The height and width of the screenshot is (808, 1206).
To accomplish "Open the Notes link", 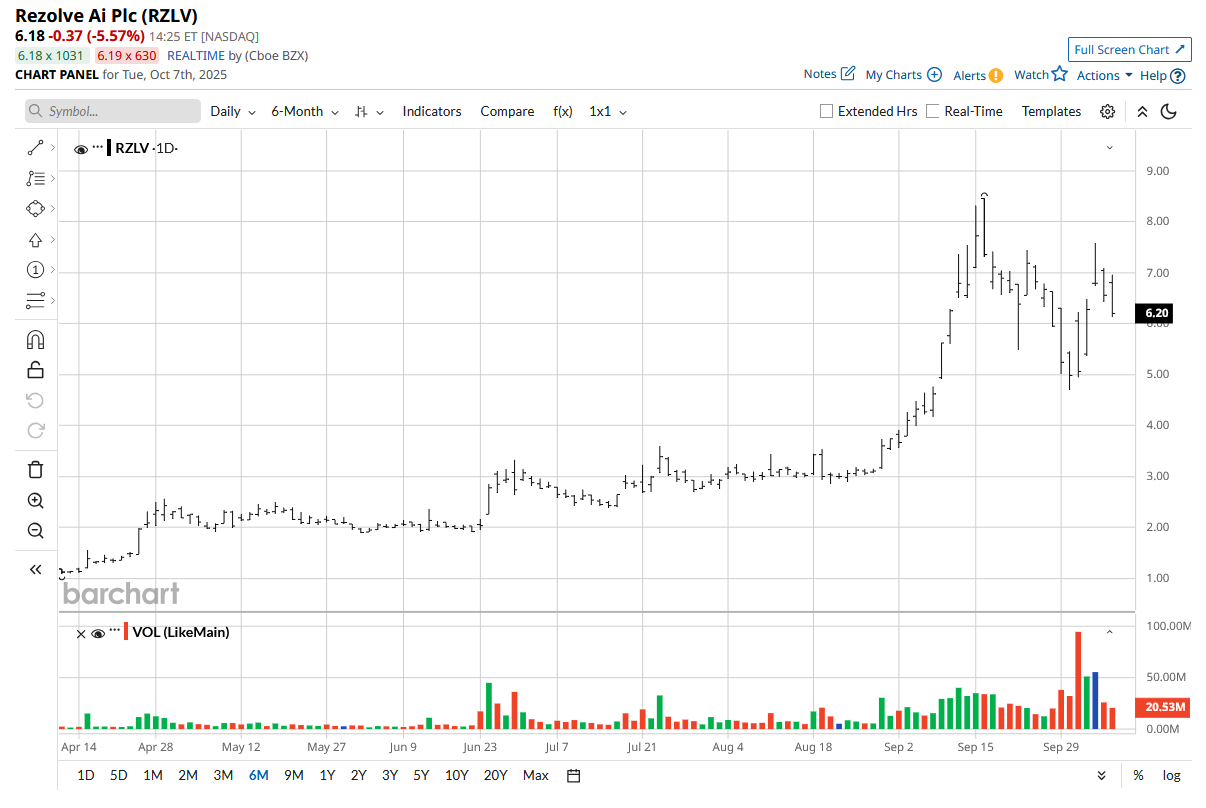I will pyautogui.click(x=820, y=74).
